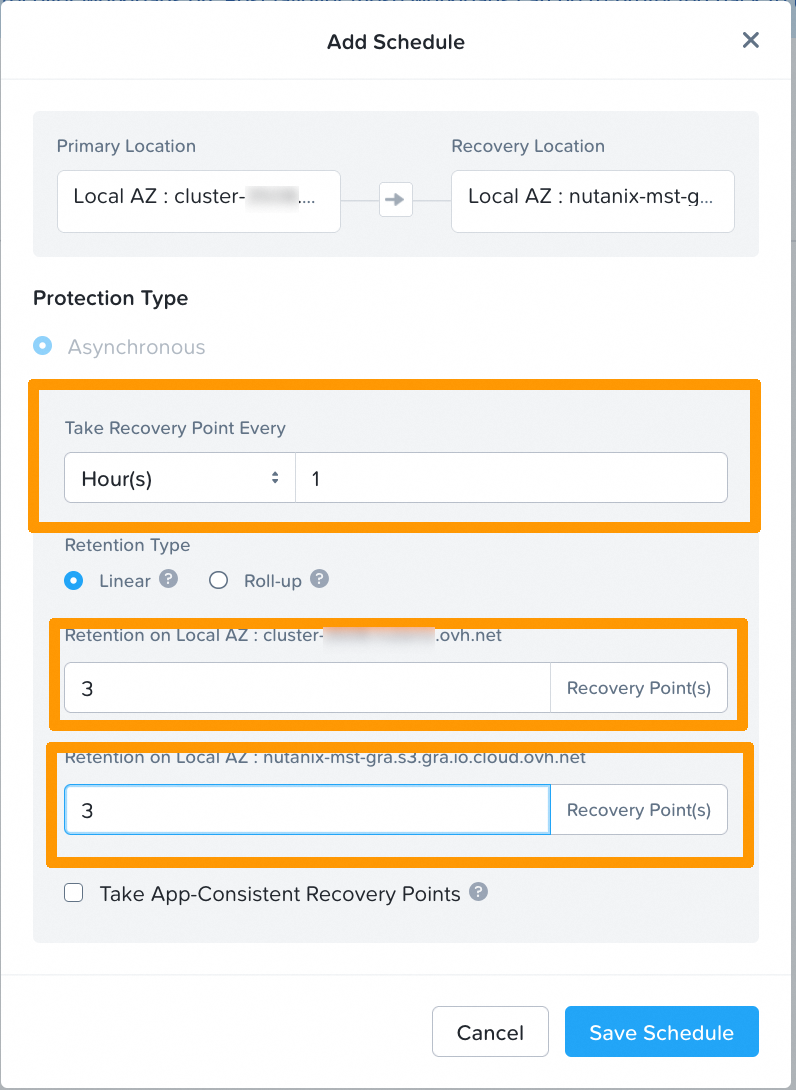Close the Add Schedule dialog
796x1090 pixels.
click(750, 41)
